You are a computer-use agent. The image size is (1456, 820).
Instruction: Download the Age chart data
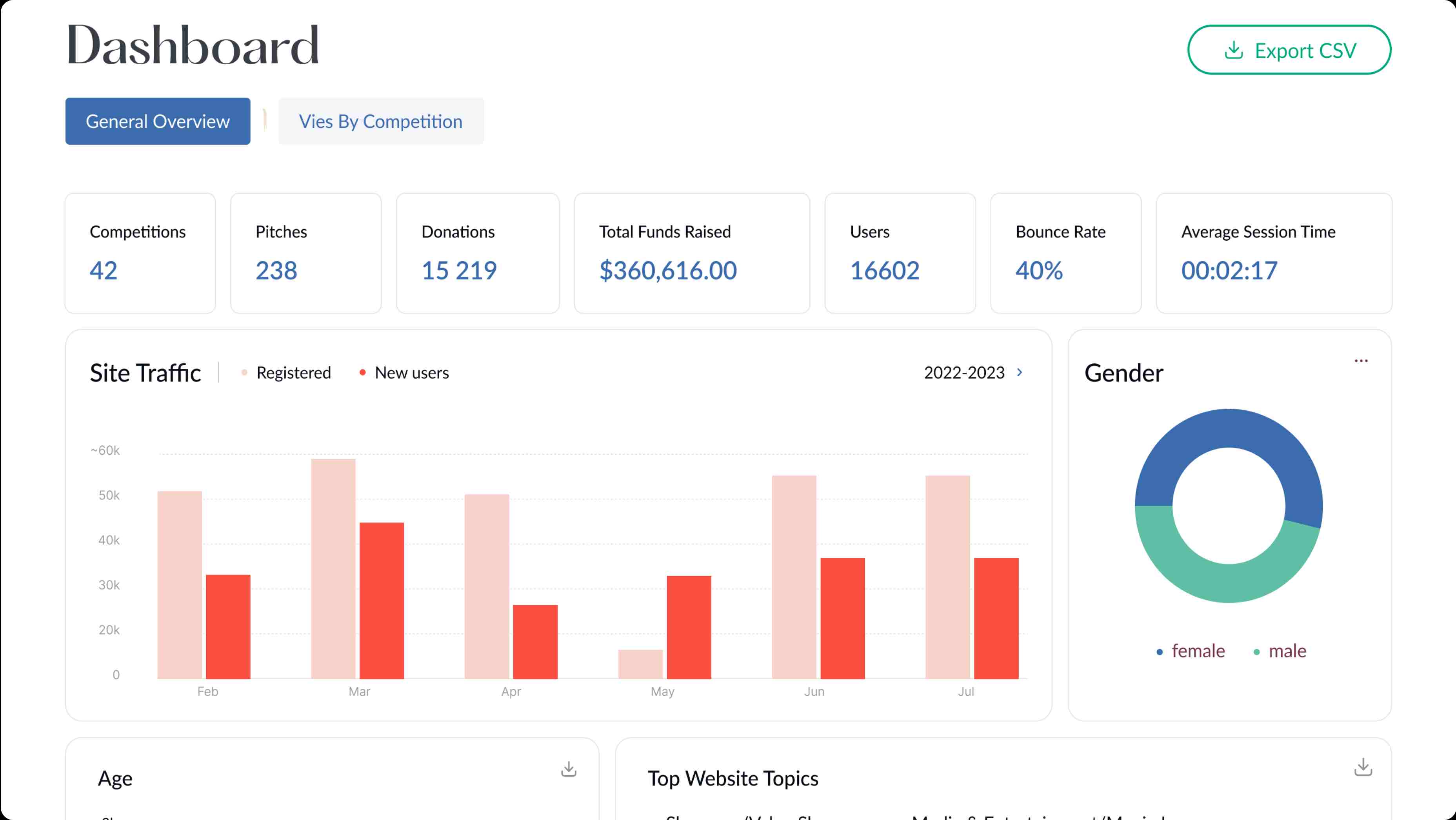click(x=569, y=769)
